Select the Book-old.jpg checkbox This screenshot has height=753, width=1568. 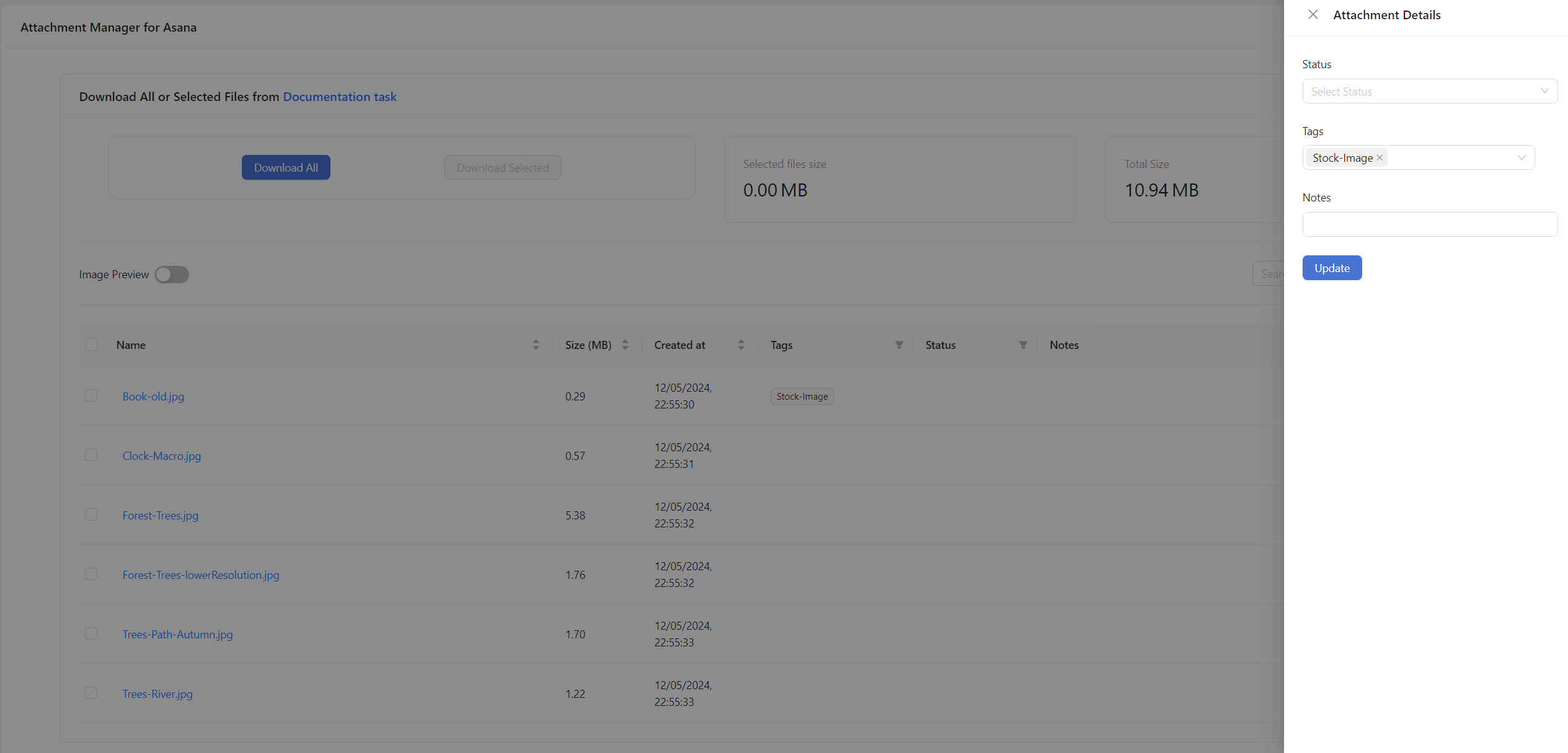click(x=91, y=395)
